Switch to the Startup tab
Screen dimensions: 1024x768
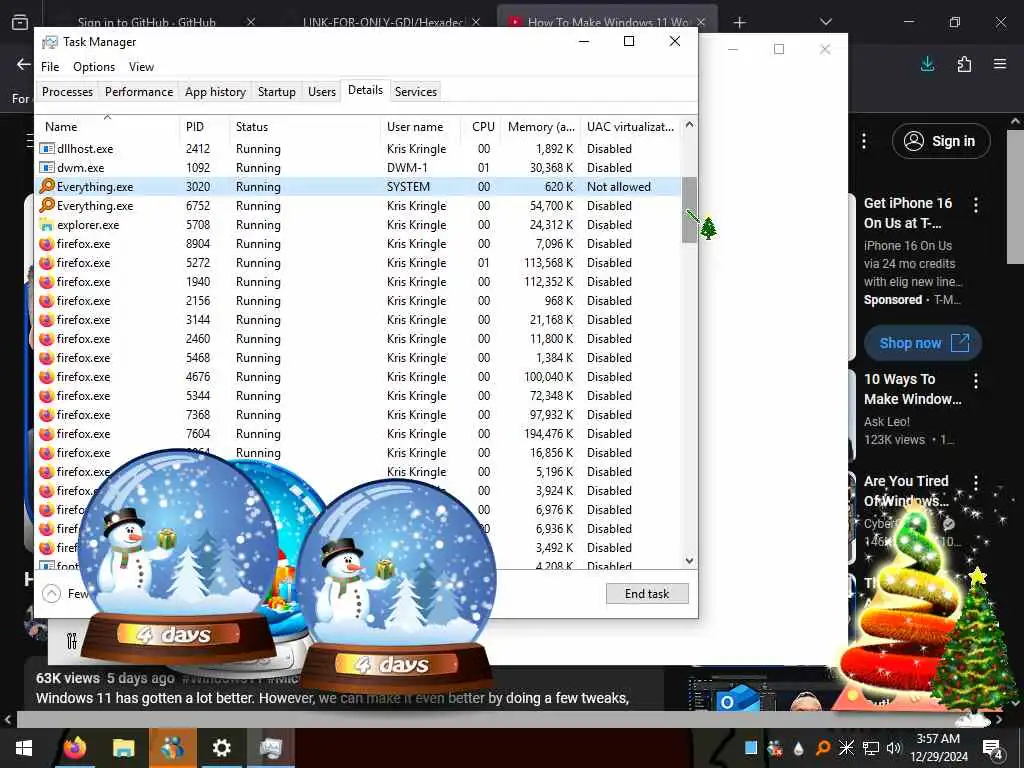click(277, 91)
